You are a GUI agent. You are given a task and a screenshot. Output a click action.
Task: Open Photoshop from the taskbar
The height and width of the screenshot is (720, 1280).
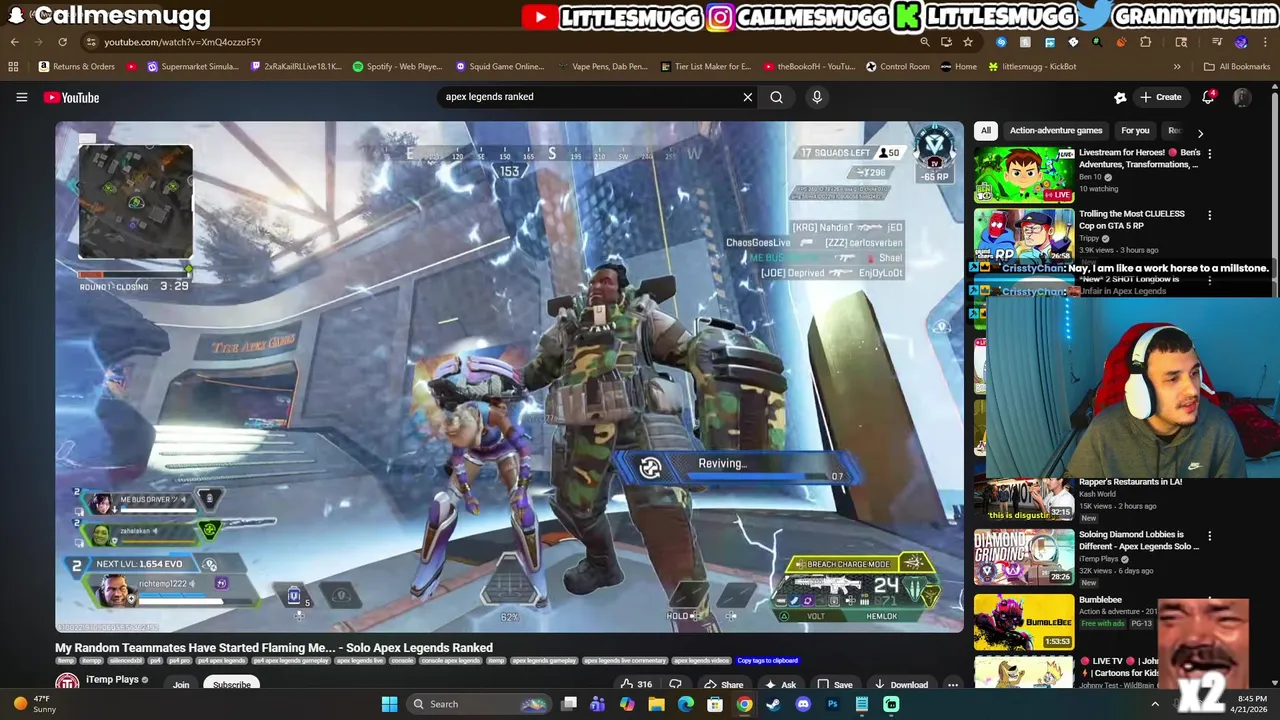click(x=832, y=704)
